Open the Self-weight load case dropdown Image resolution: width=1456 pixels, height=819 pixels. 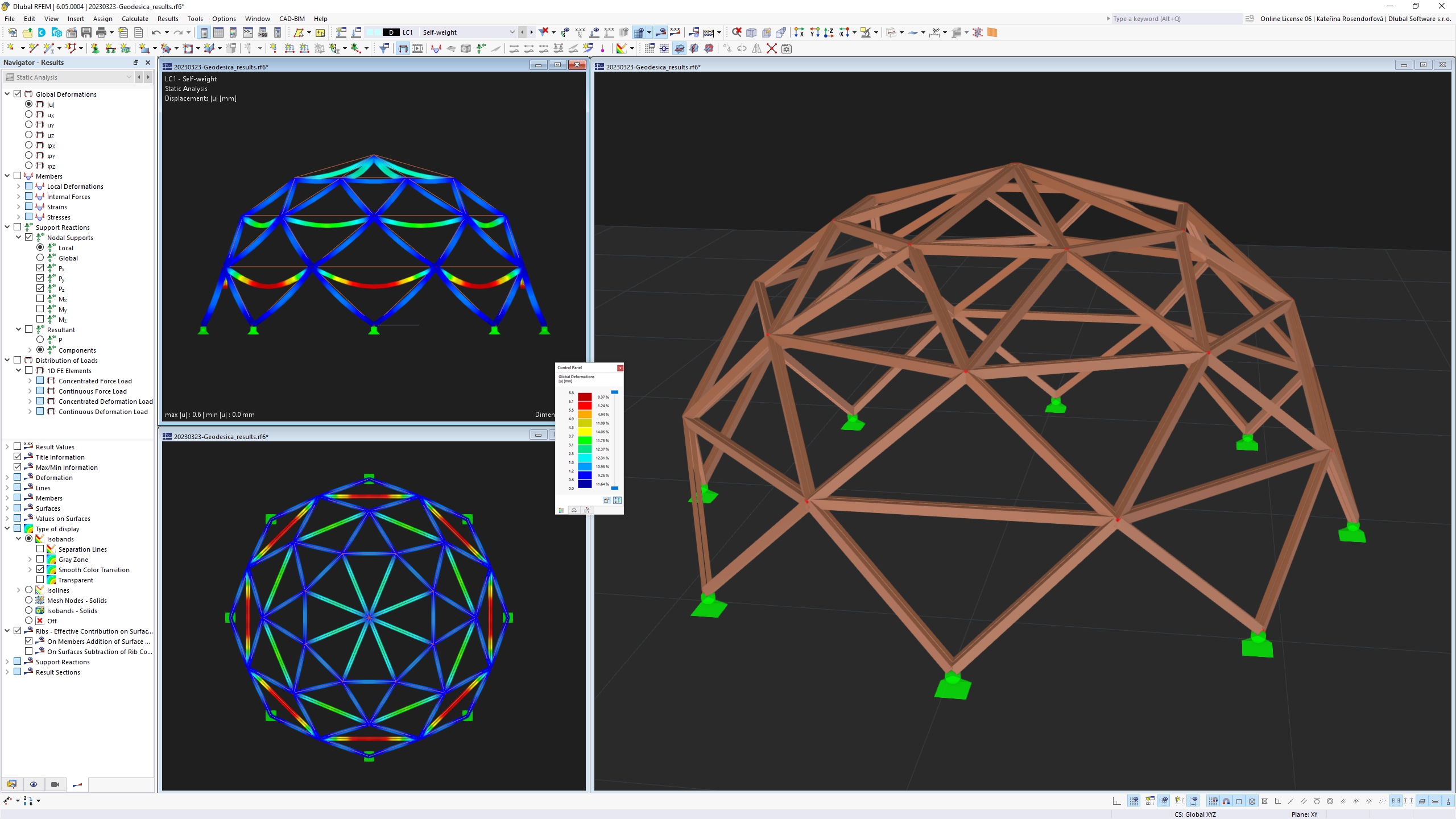(512, 32)
